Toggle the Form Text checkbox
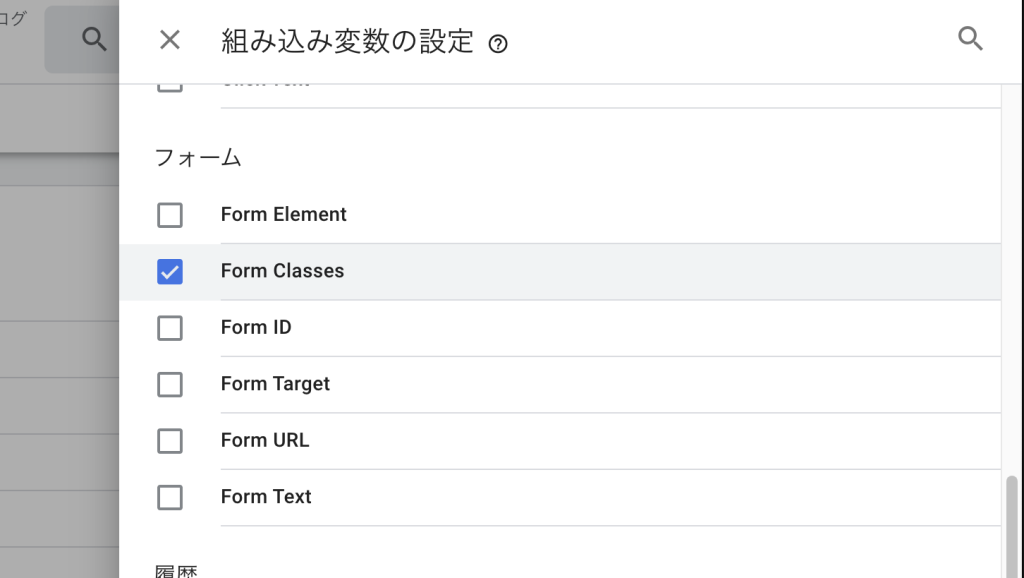 click(170, 498)
